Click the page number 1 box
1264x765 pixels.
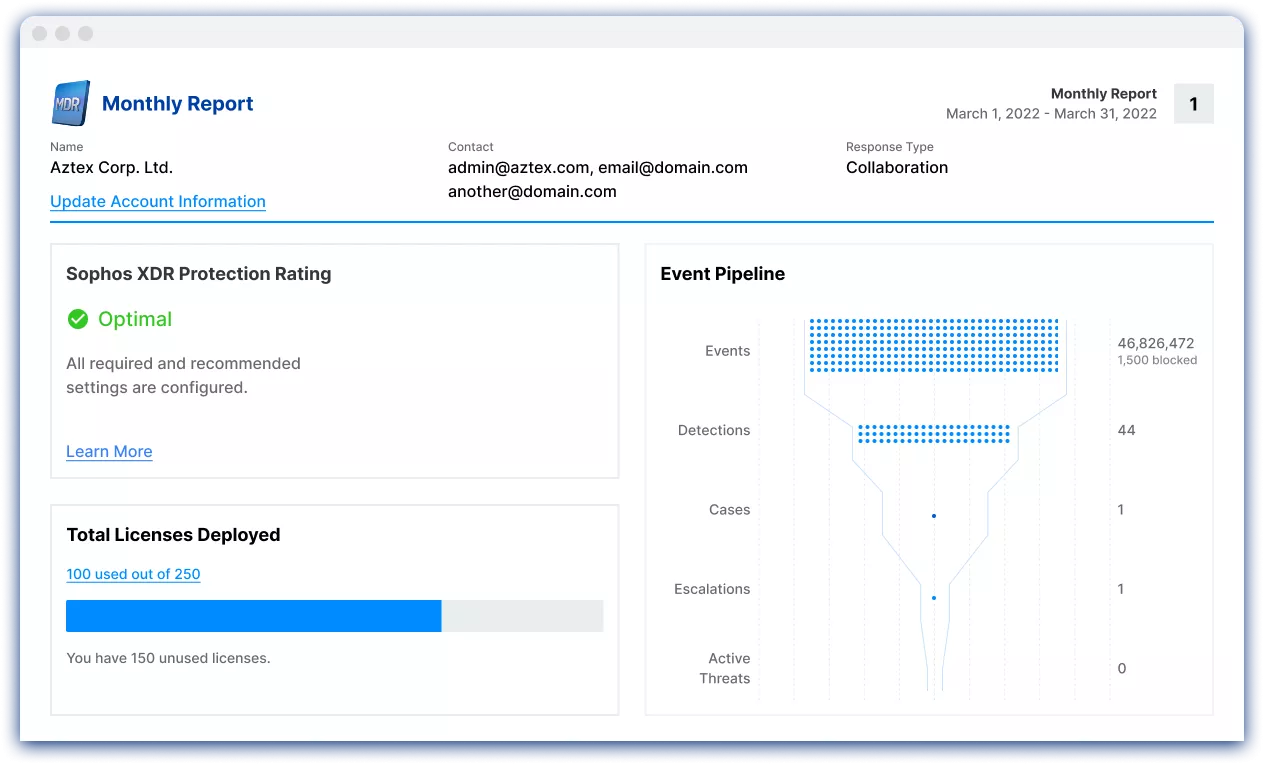tap(1193, 104)
